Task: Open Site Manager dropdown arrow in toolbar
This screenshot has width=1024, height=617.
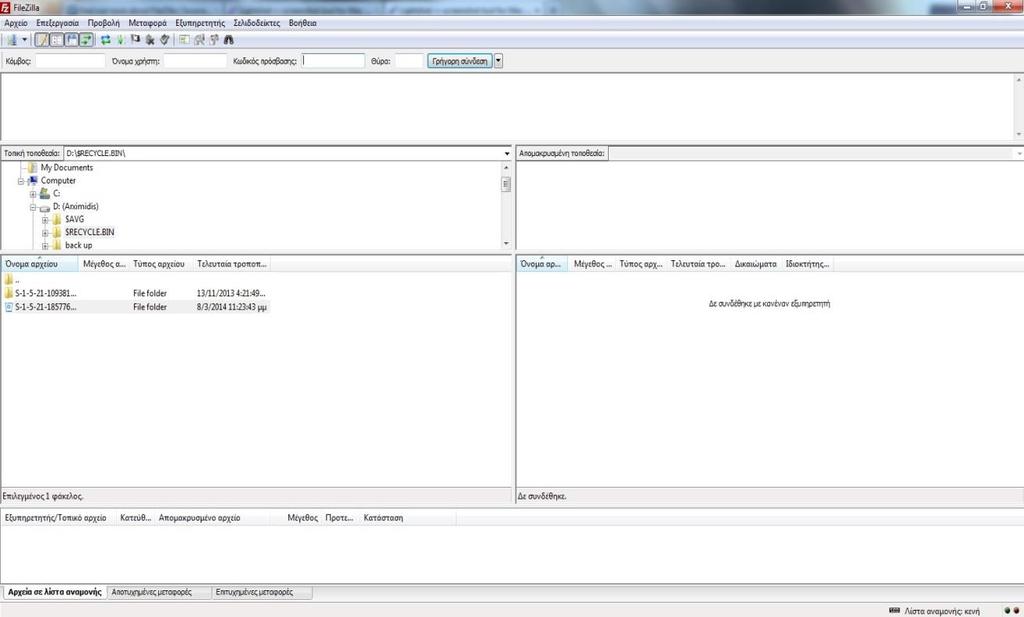Action: [25, 40]
